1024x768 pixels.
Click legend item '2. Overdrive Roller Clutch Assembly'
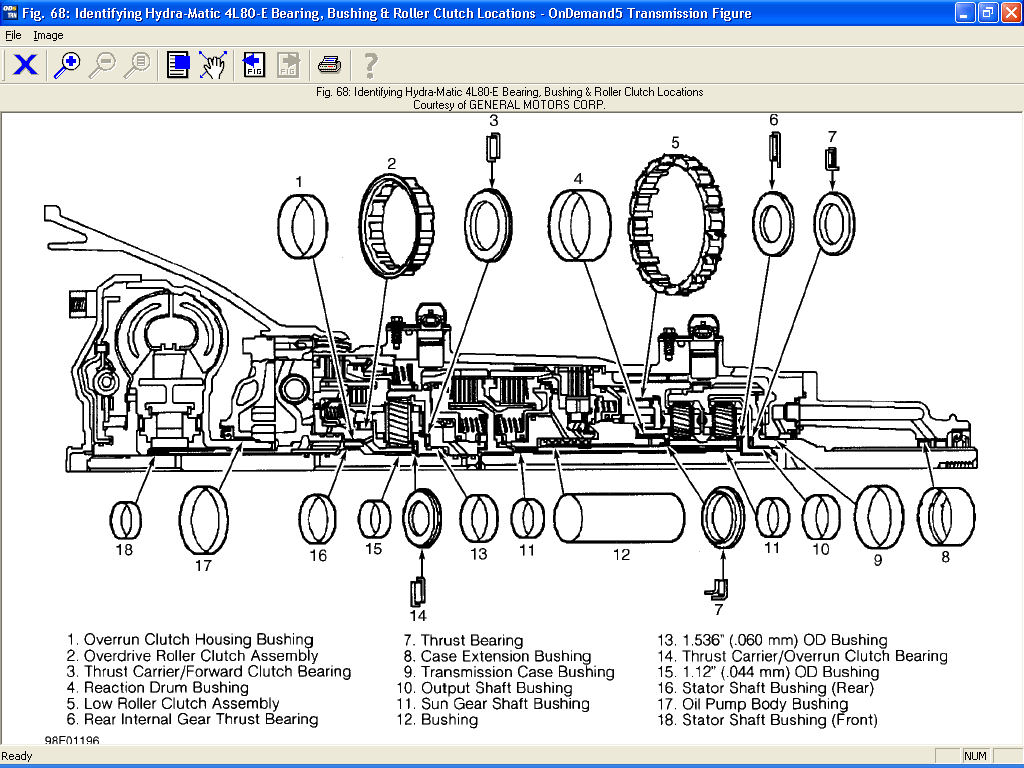click(192, 656)
